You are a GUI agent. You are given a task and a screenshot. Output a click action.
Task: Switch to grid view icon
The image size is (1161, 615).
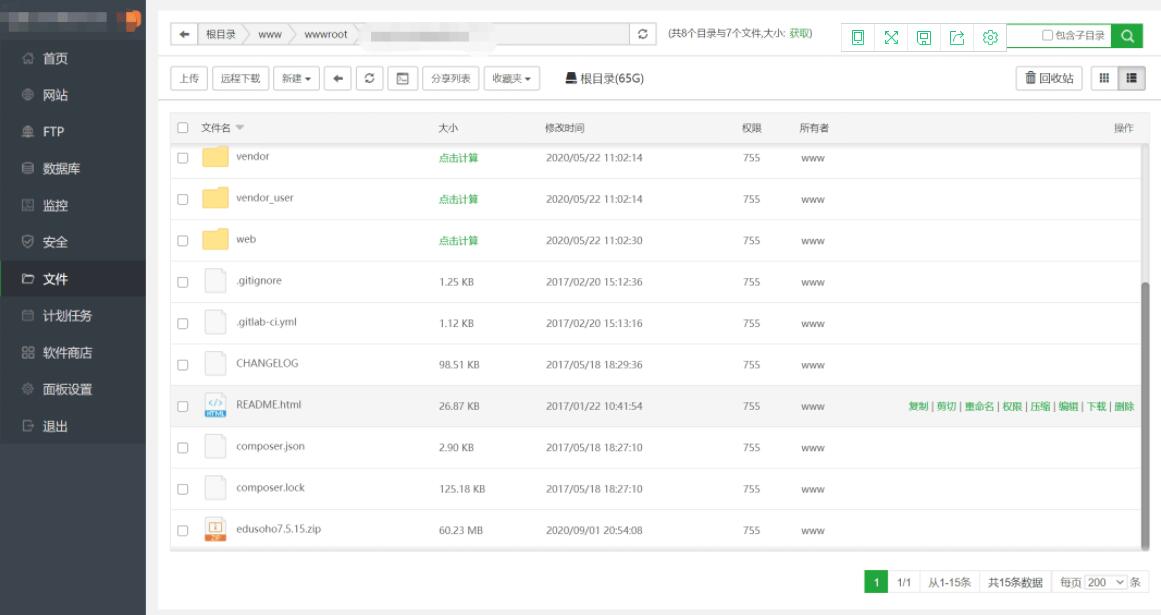1104,78
